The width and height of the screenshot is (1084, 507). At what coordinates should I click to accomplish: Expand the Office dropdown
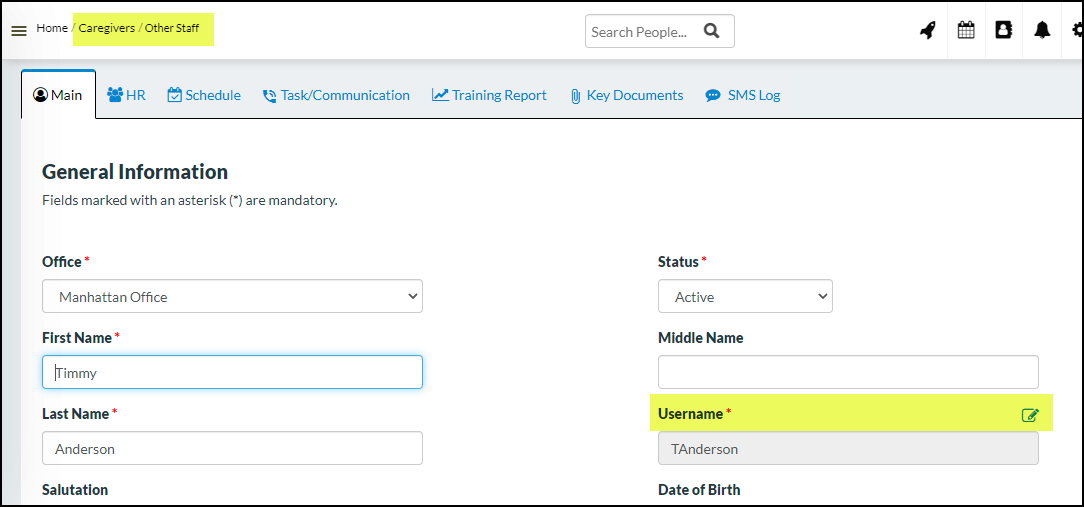point(232,297)
